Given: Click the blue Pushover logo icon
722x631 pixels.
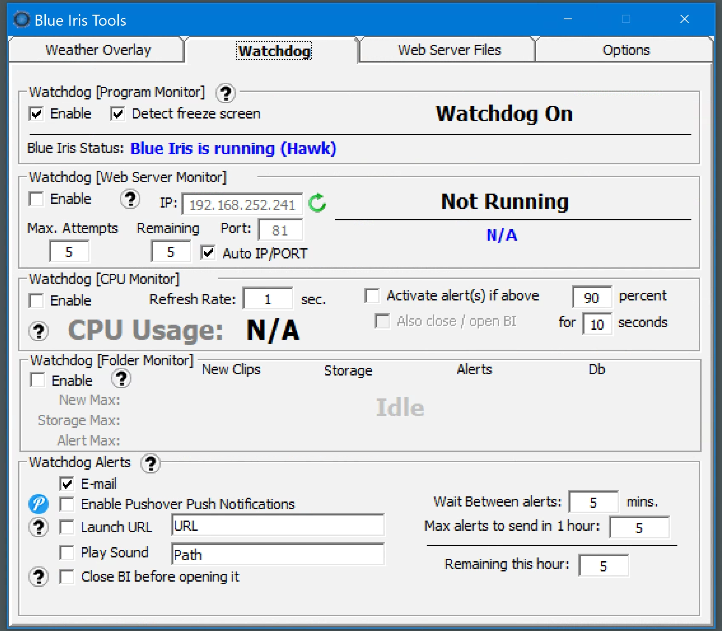Looking at the screenshot, I should tap(38, 504).
